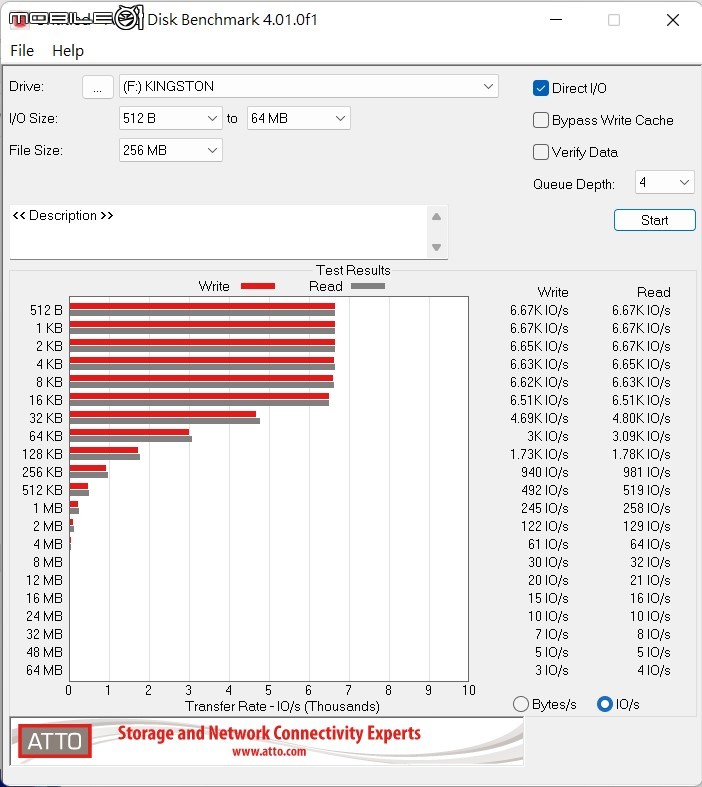Minimize the Disk Benchmark window
Viewport: 702px width, 787px height.
(x=555, y=20)
